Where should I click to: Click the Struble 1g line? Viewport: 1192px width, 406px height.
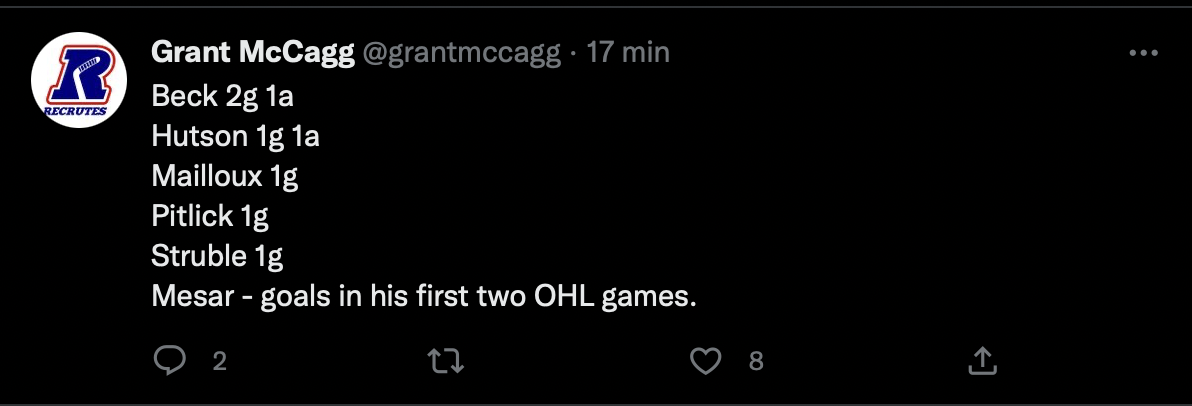tap(217, 256)
